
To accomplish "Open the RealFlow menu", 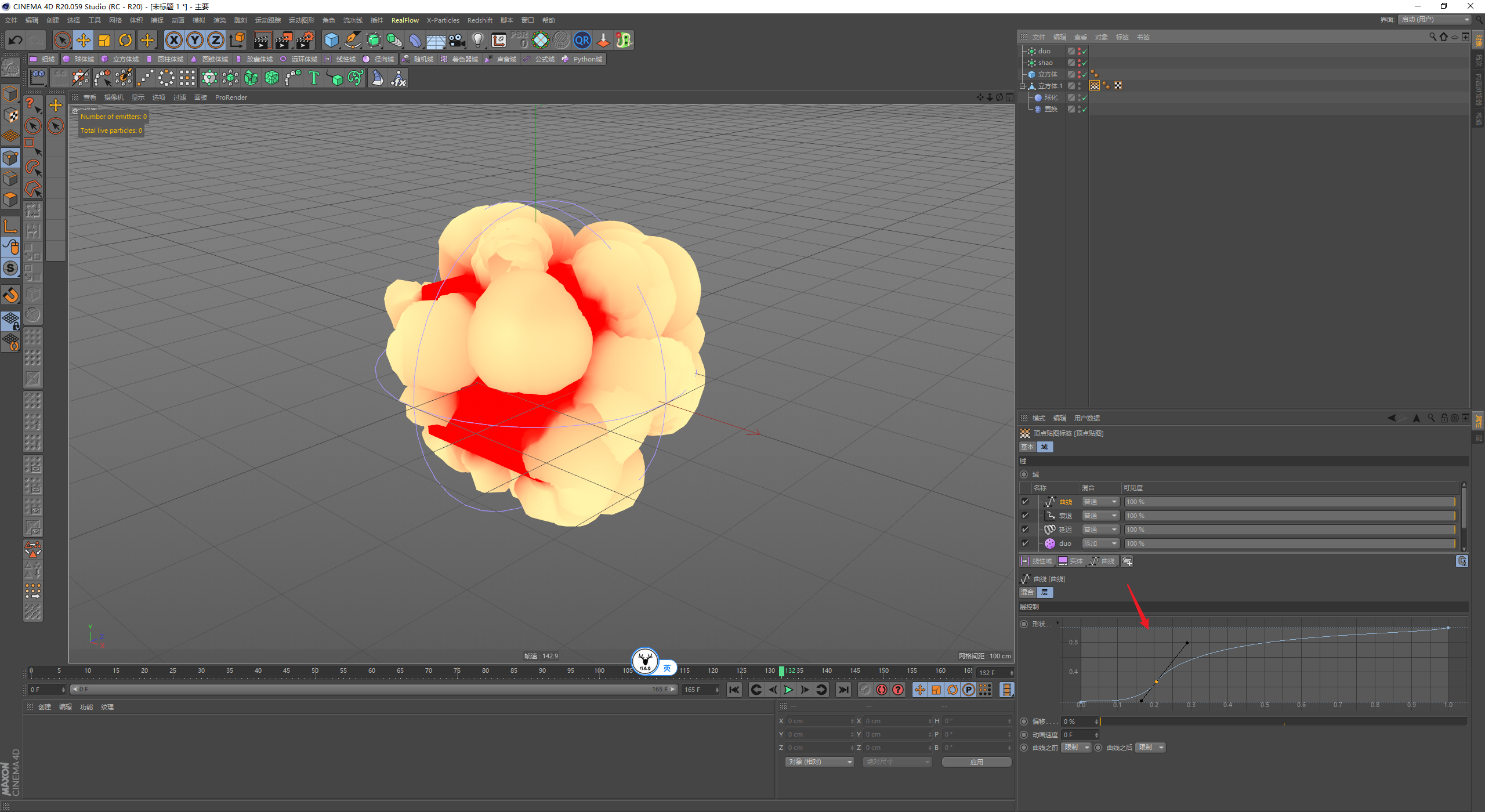I will coord(405,20).
